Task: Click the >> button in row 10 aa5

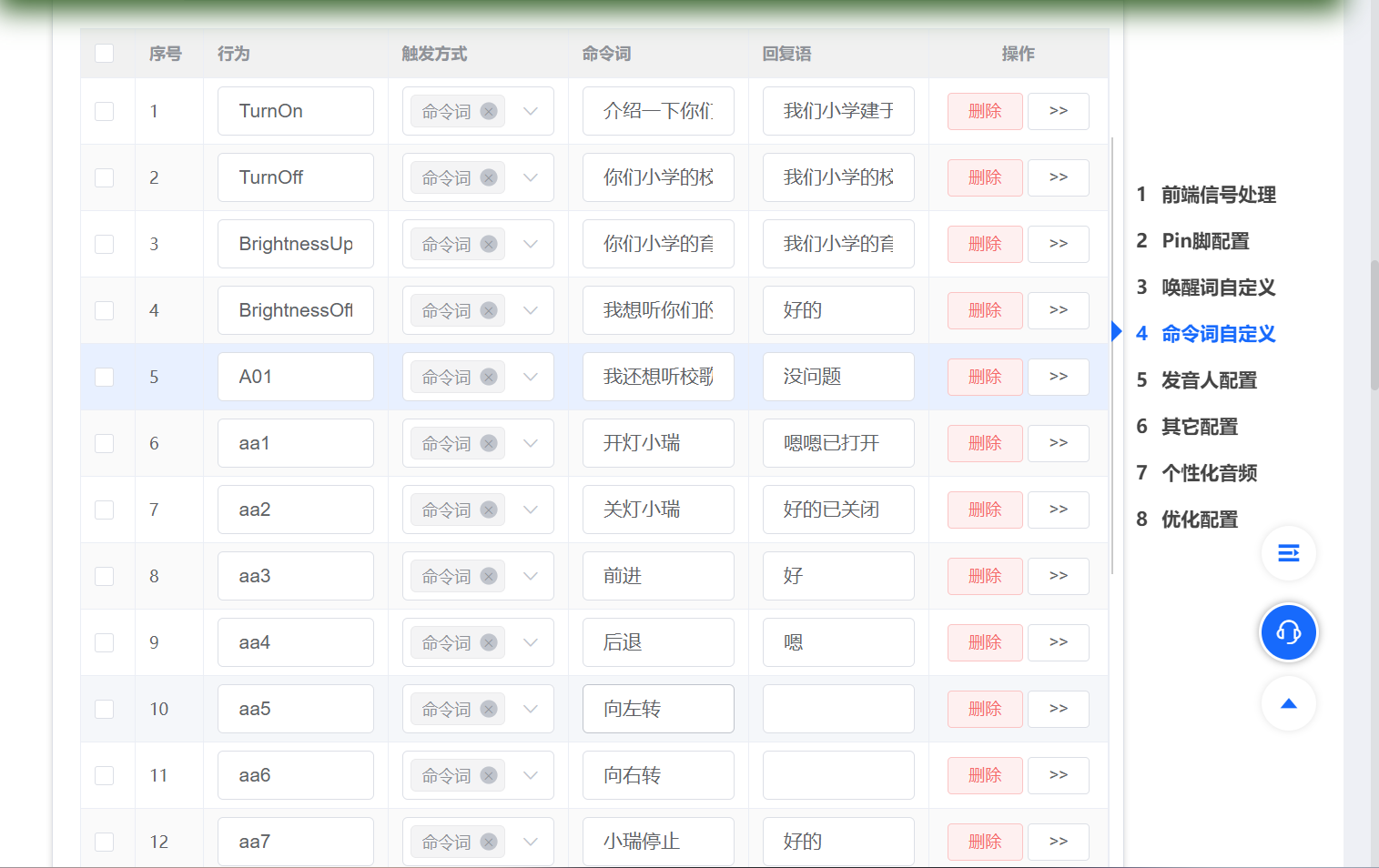Action: [x=1059, y=709]
